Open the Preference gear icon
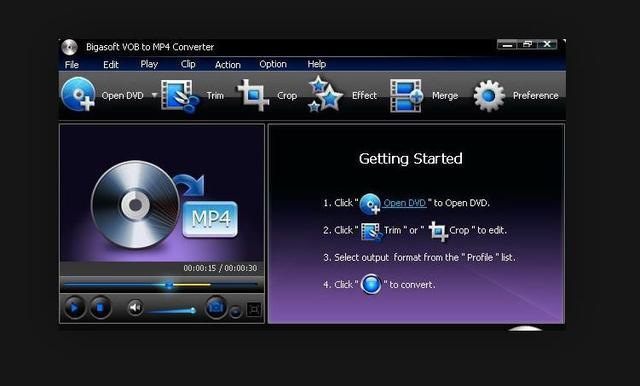 pos(489,96)
